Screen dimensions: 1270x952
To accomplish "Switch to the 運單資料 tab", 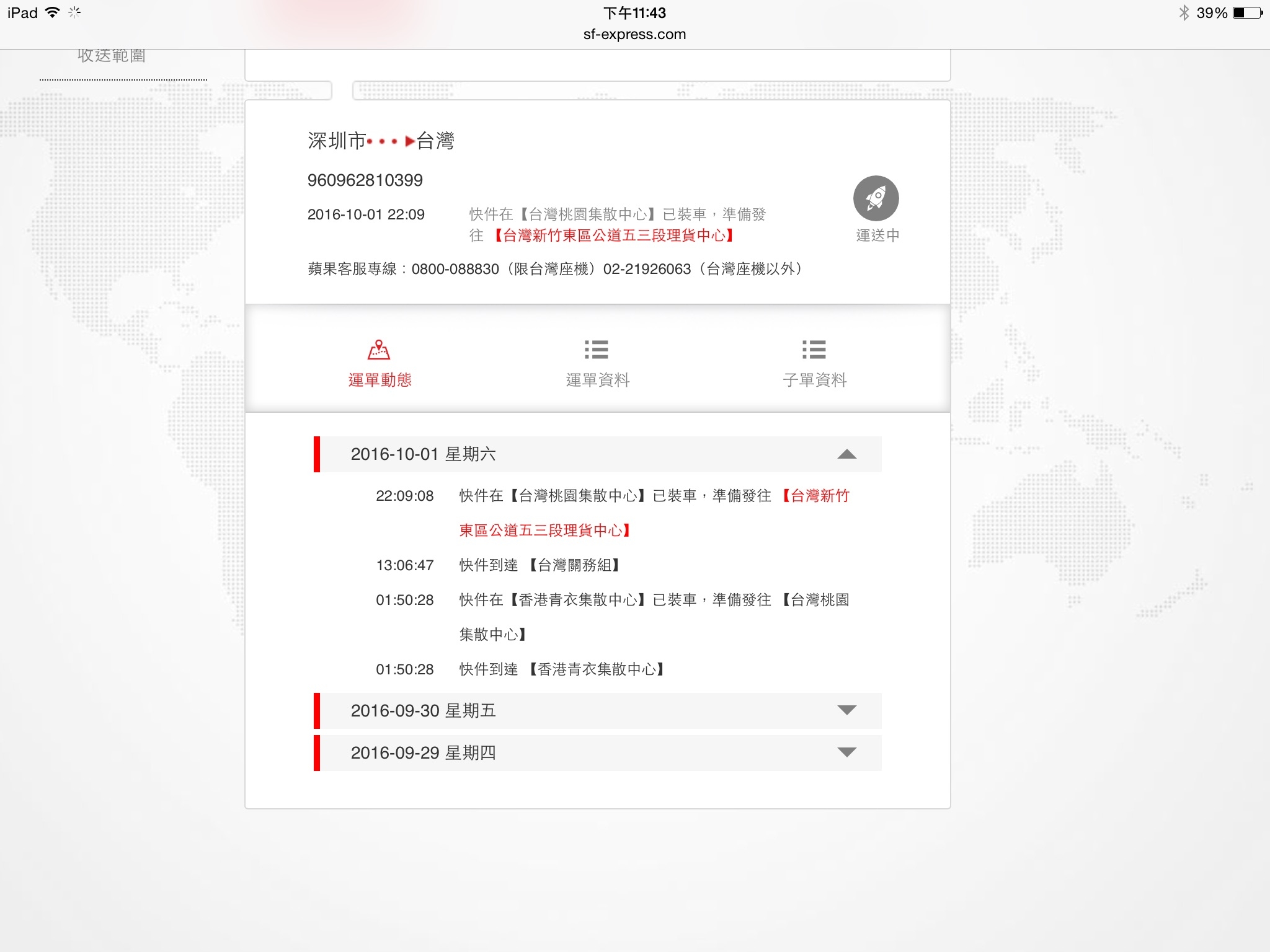I will pos(597,380).
